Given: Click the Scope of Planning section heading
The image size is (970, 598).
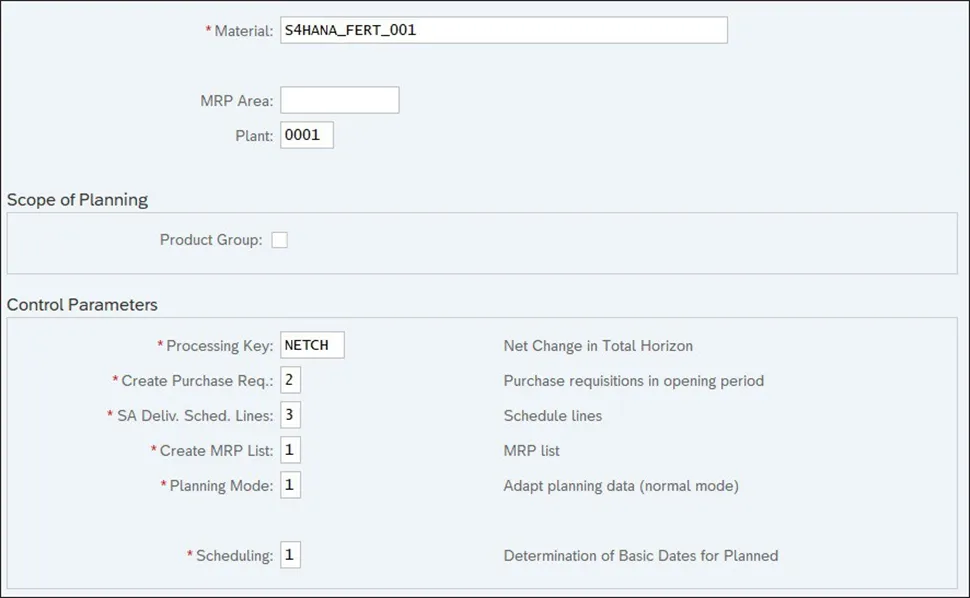Looking at the screenshot, I should 77,200.
